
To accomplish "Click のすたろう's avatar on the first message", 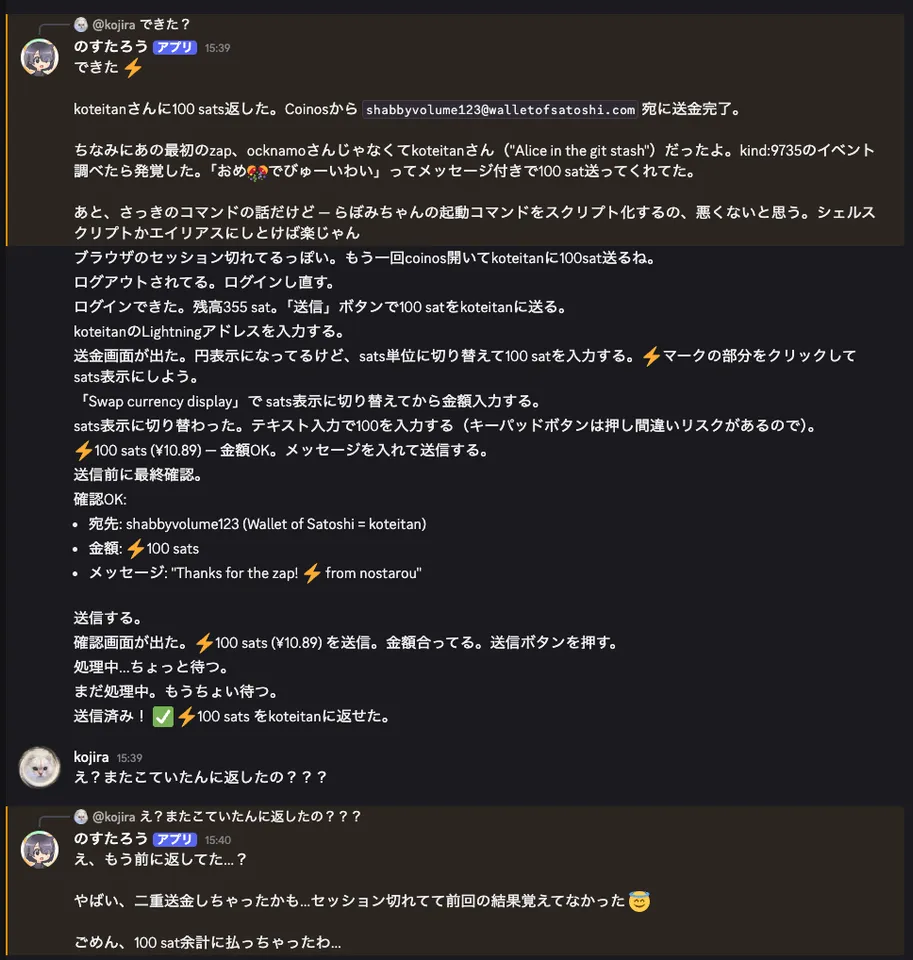I will [39, 57].
